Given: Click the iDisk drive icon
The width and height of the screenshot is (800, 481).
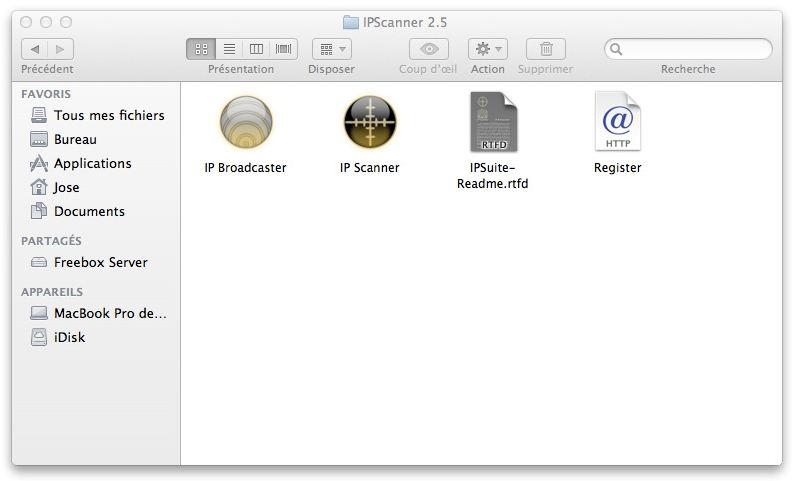Looking at the screenshot, I should point(39,337).
